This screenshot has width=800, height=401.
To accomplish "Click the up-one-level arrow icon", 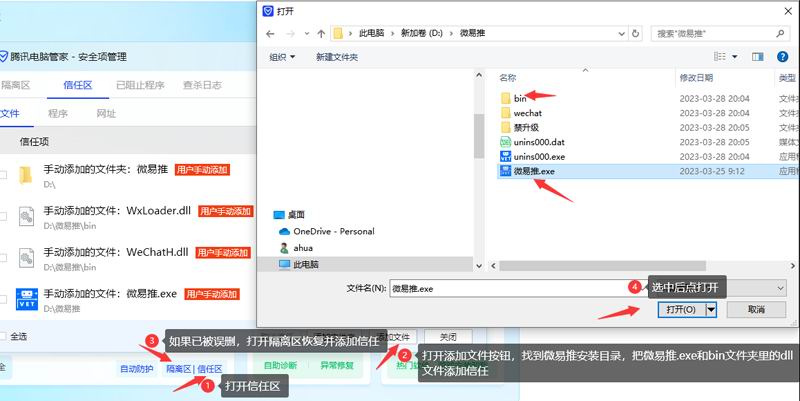I will pos(320,34).
